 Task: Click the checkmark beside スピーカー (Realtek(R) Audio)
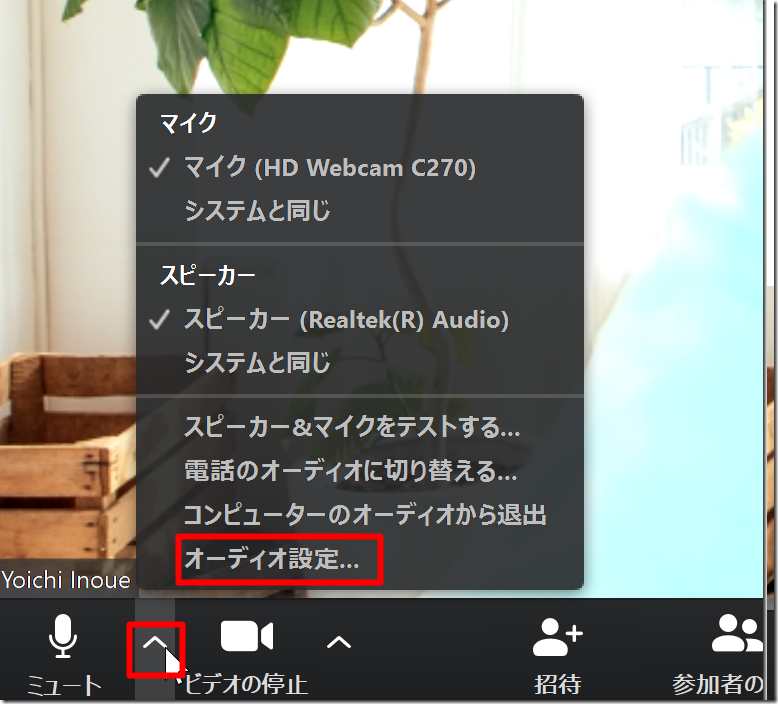[x=159, y=320]
